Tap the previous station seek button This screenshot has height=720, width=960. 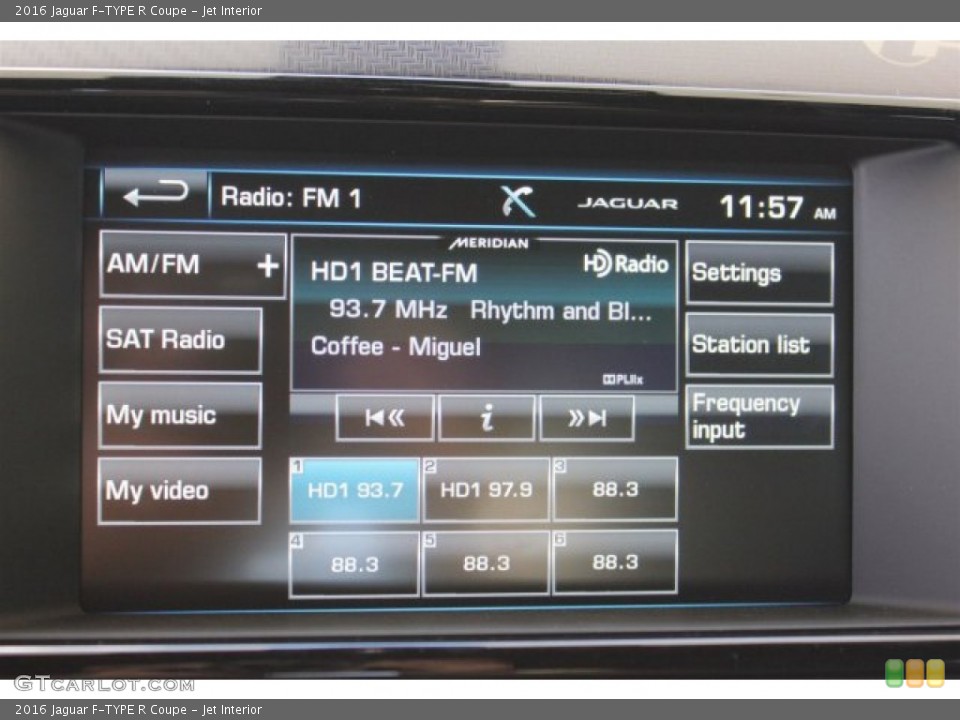tap(385, 418)
